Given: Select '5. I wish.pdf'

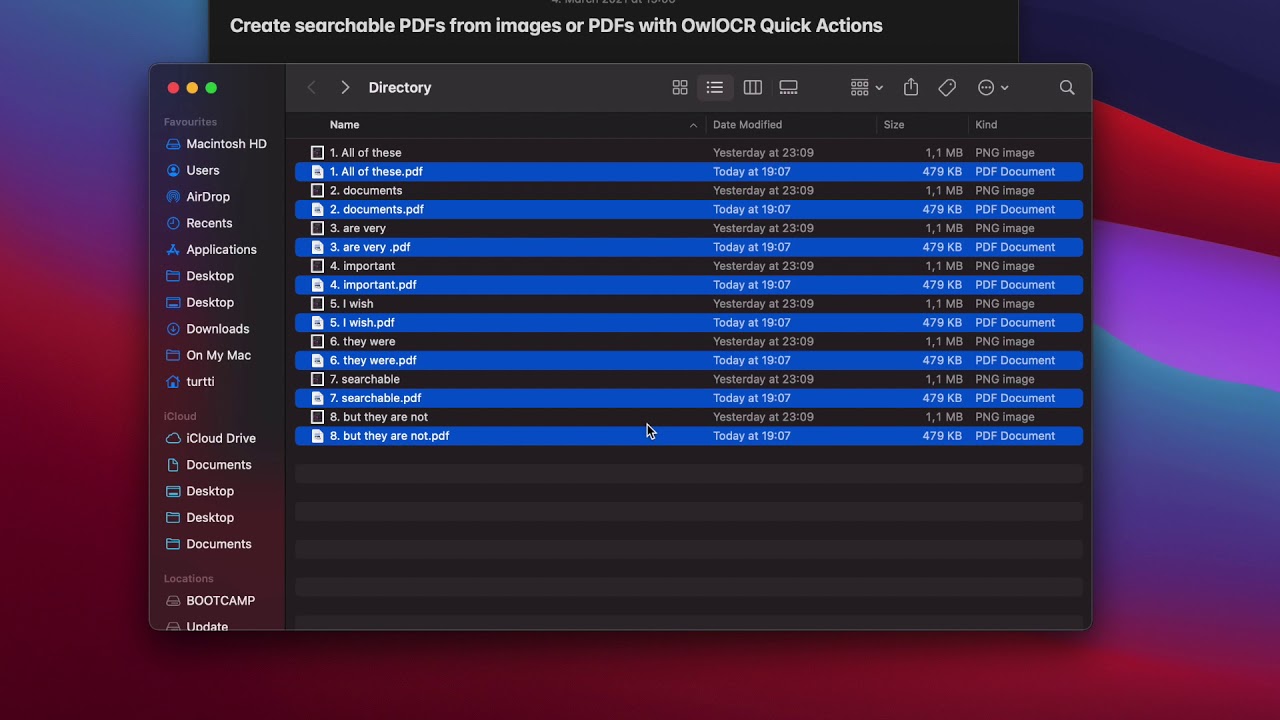Looking at the screenshot, I should point(689,323).
